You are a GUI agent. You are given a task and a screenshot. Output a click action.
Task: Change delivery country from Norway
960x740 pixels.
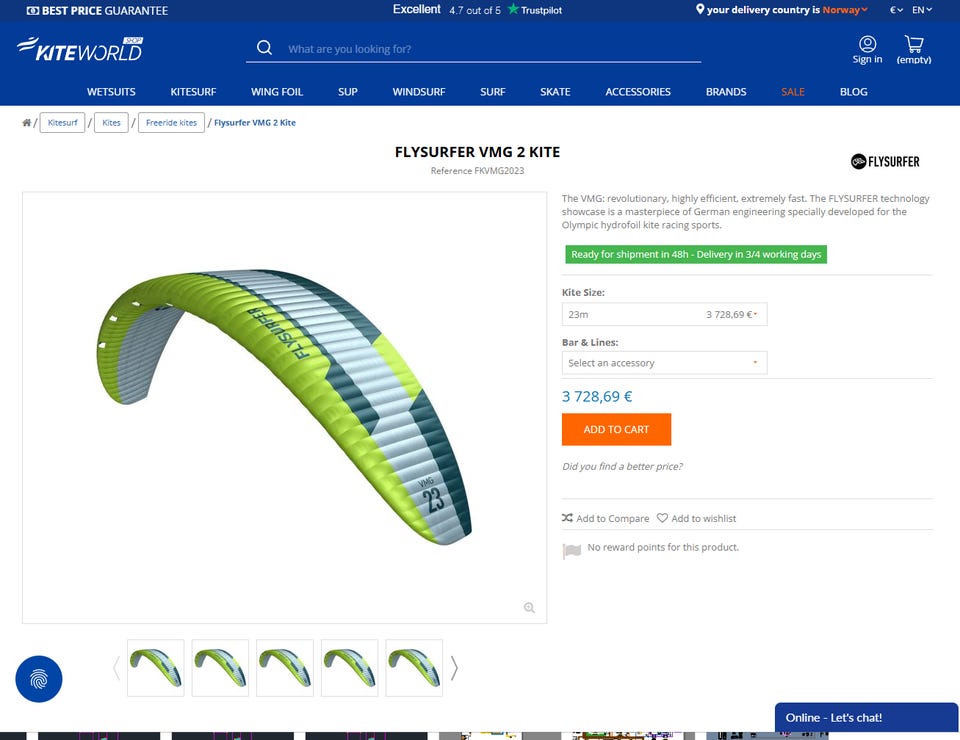pyautogui.click(x=845, y=10)
